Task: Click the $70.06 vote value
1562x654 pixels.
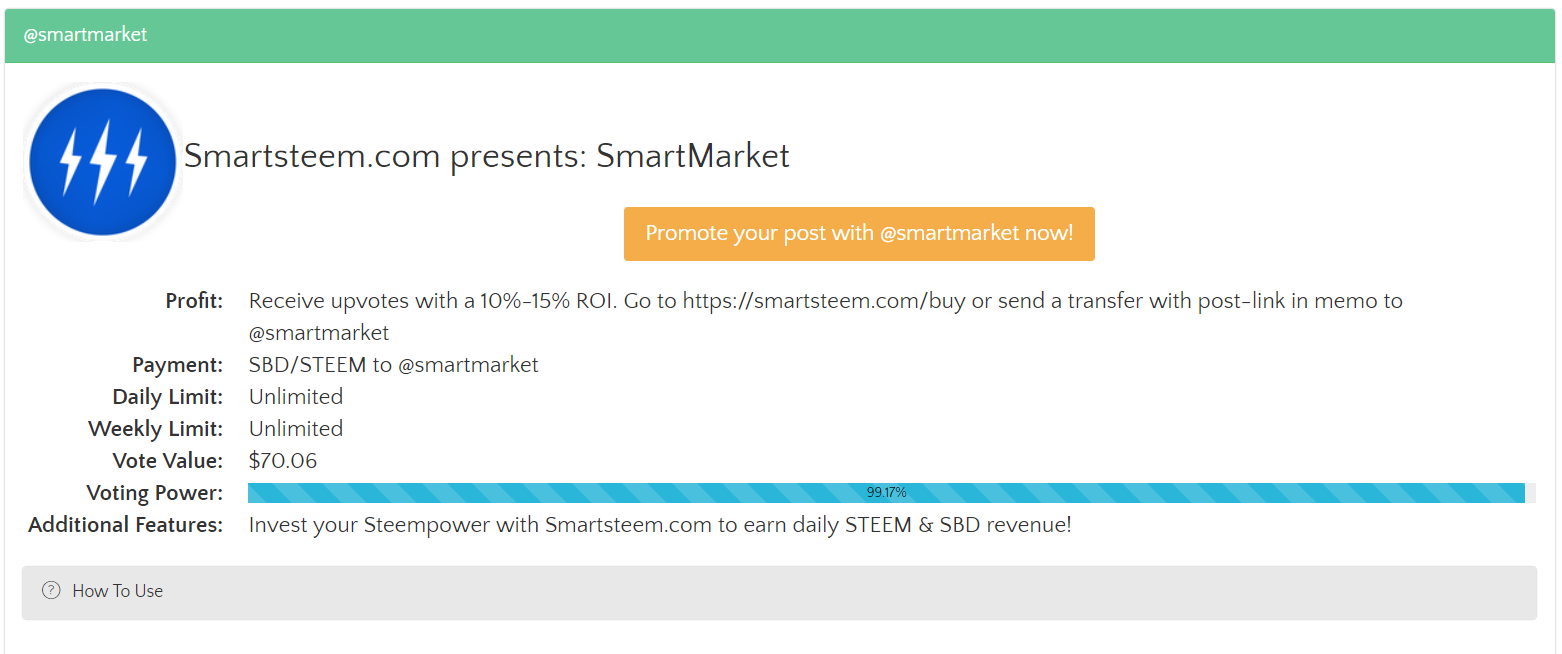Action: pyautogui.click(x=283, y=461)
